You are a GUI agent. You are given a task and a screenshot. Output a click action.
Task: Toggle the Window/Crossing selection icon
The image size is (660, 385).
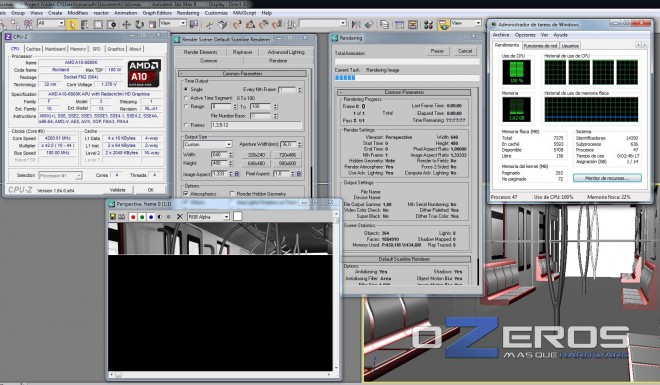(x=112, y=24)
